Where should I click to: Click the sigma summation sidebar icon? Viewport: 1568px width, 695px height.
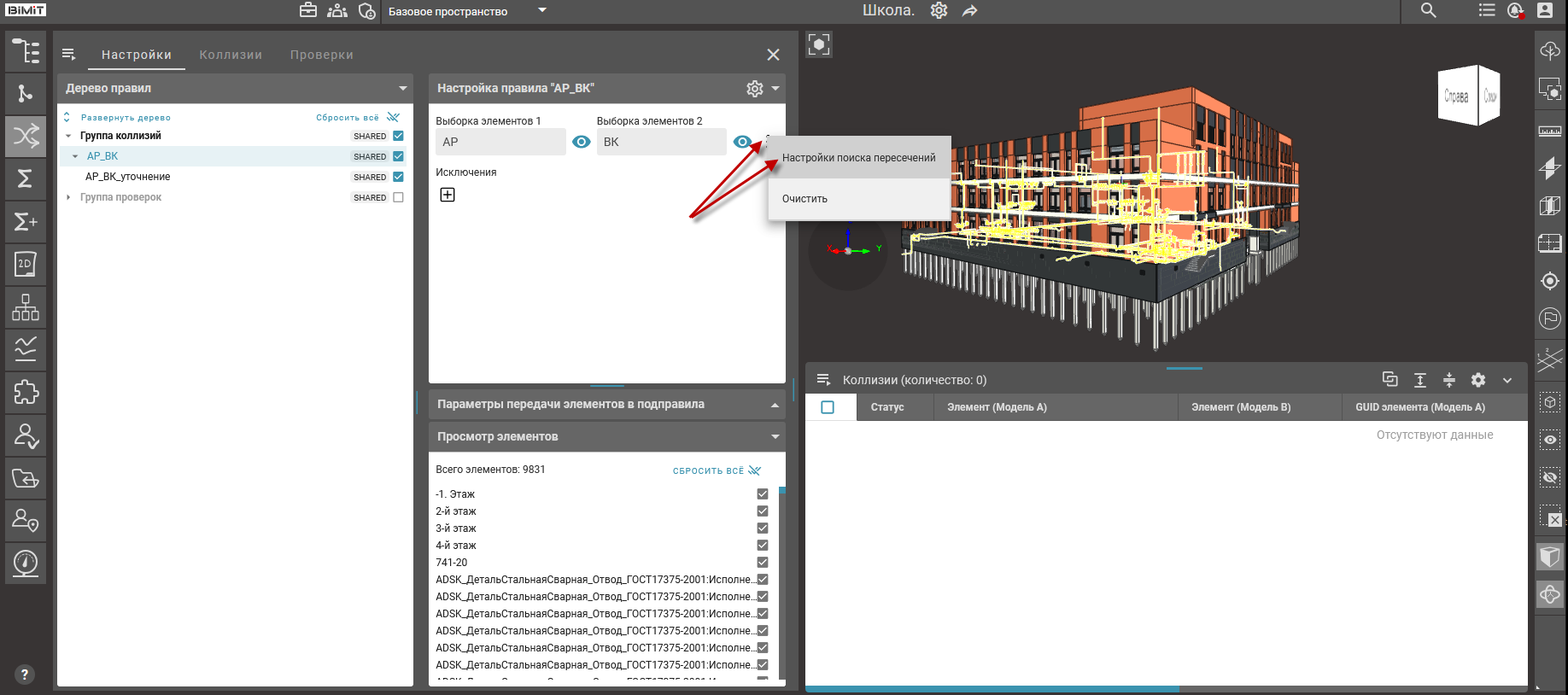(26, 179)
